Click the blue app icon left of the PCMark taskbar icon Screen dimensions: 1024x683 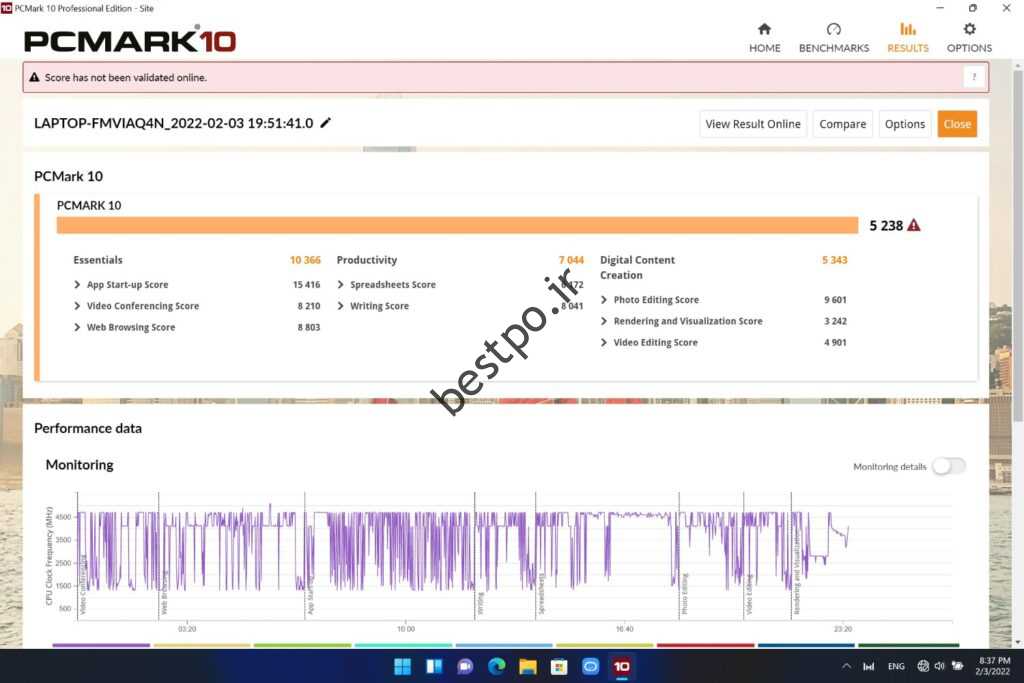click(x=590, y=666)
